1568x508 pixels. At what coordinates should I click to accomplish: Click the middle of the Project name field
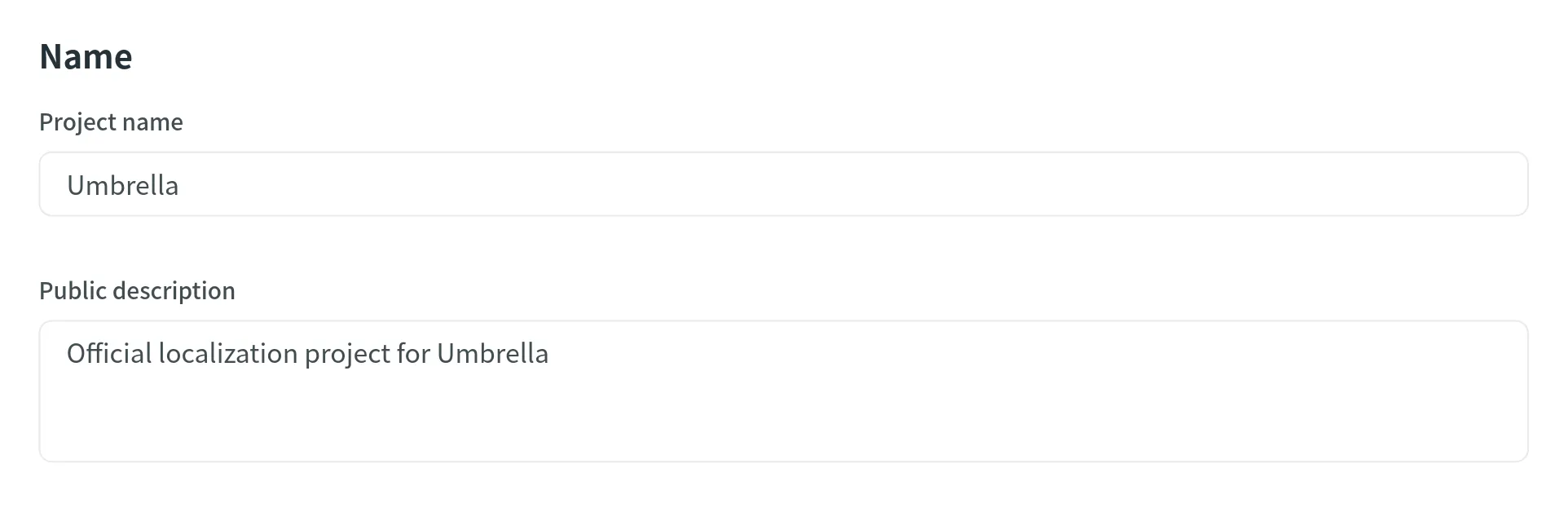pyautogui.click(x=783, y=184)
